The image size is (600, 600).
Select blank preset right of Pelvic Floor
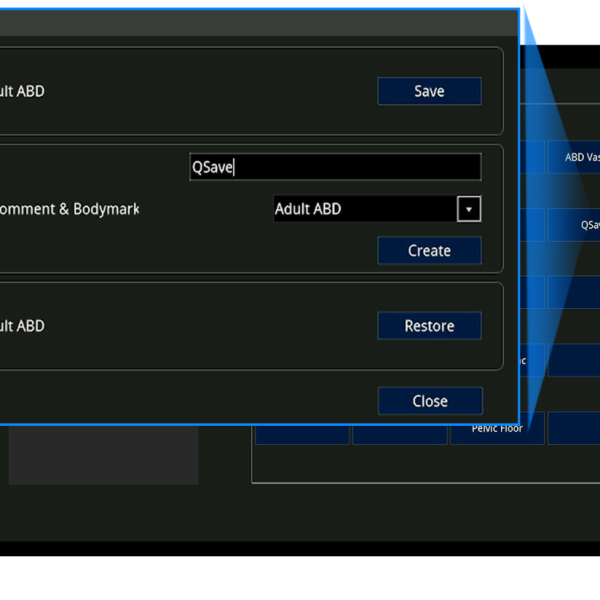pos(574,428)
